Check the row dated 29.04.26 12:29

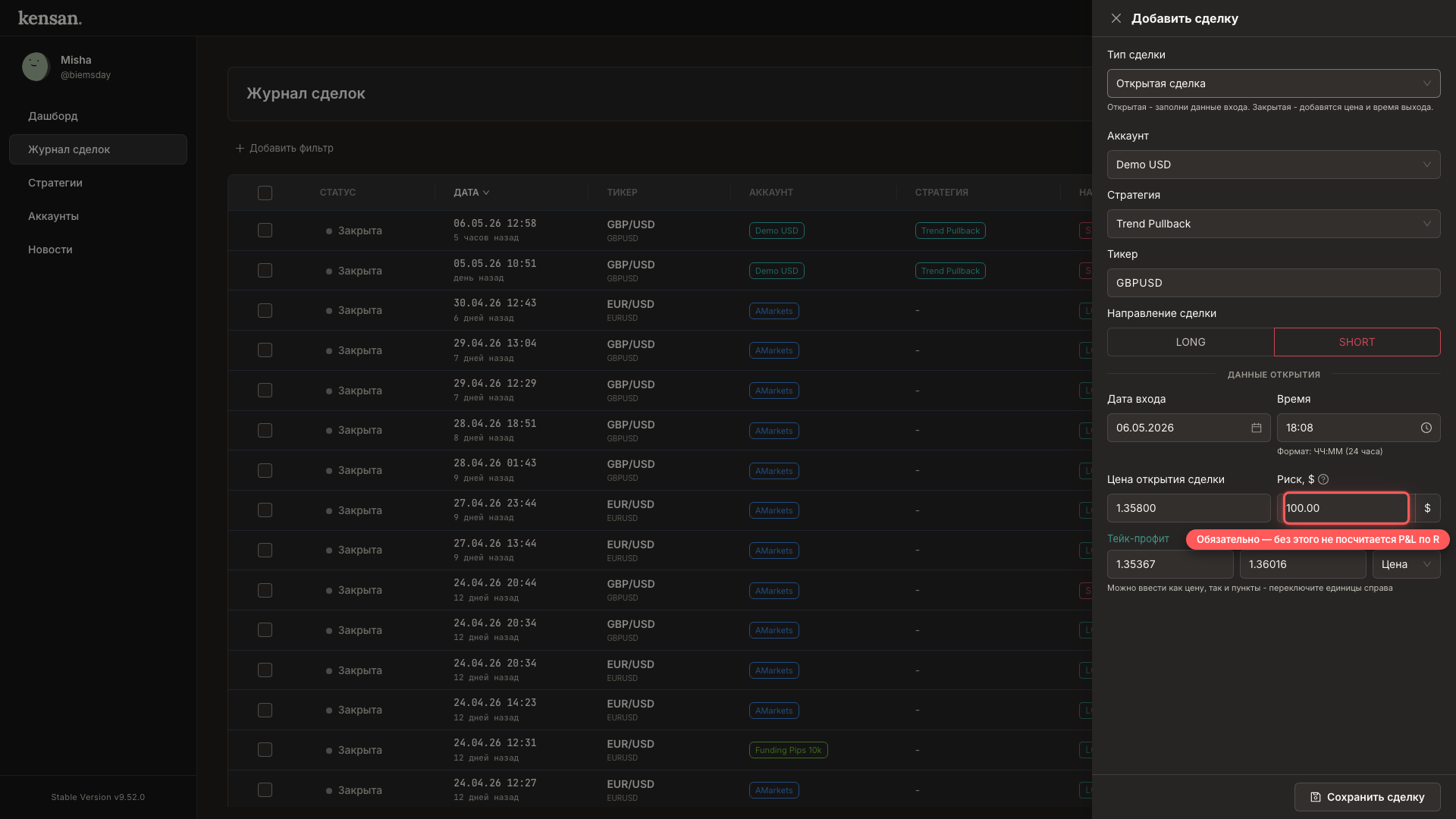pos(265,390)
